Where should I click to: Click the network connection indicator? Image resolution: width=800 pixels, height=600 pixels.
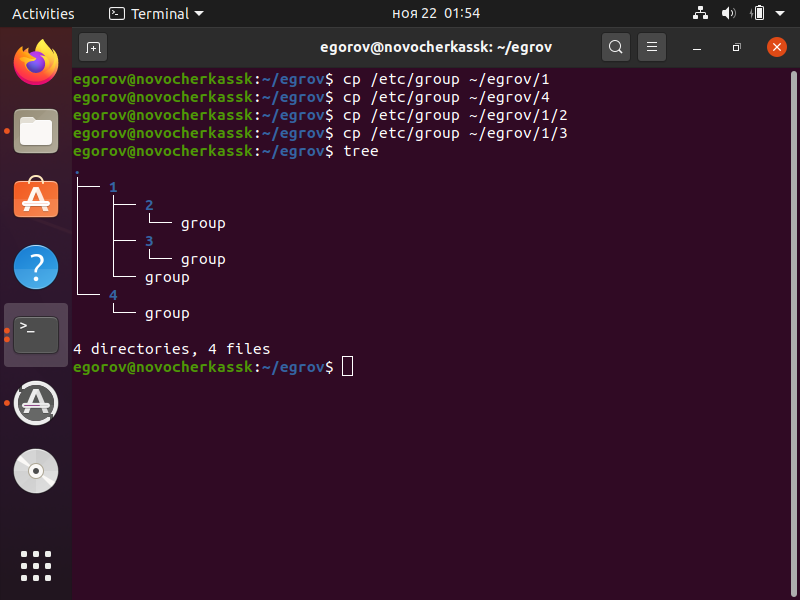[699, 14]
